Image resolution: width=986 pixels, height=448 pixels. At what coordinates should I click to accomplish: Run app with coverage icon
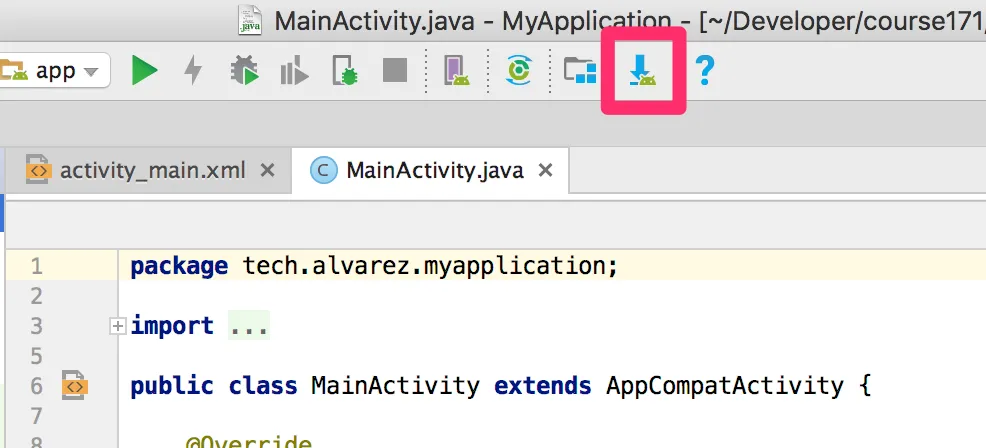click(294, 70)
